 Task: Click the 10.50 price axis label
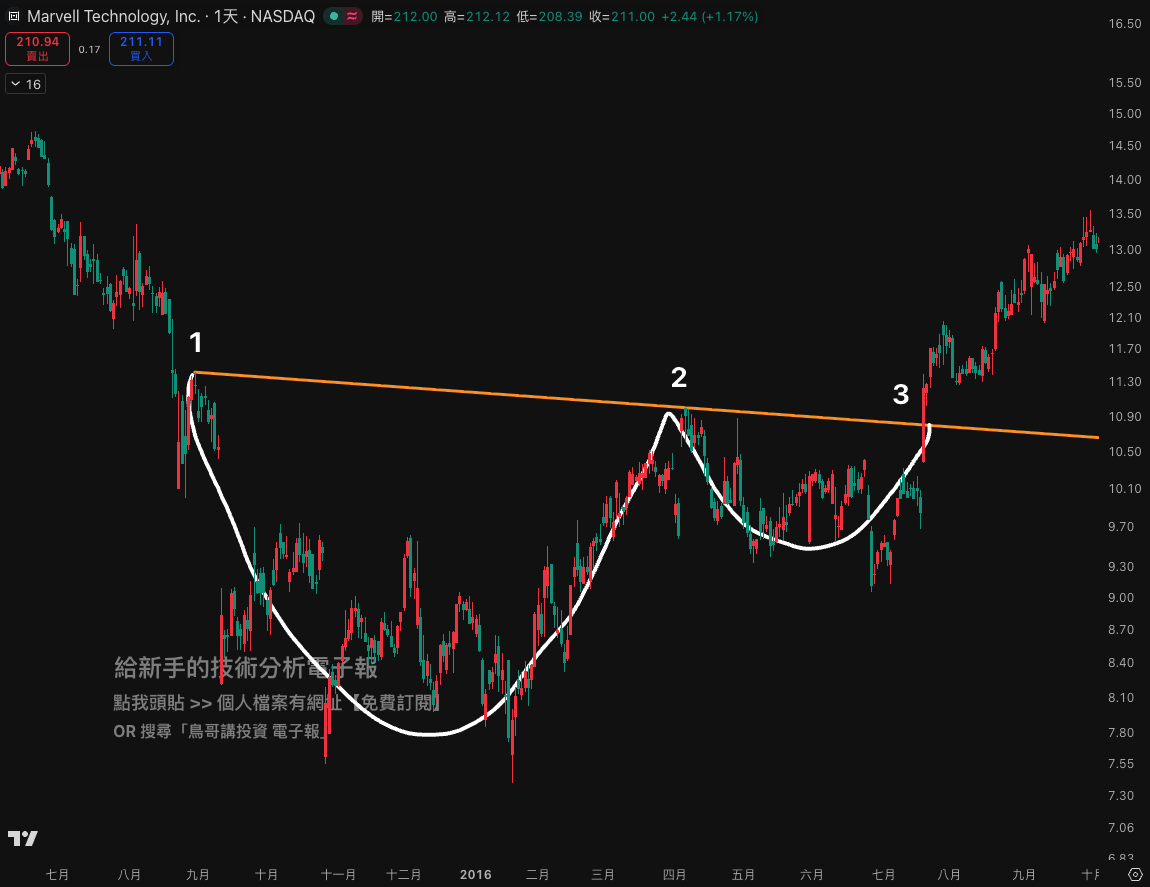pos(1124,452)
